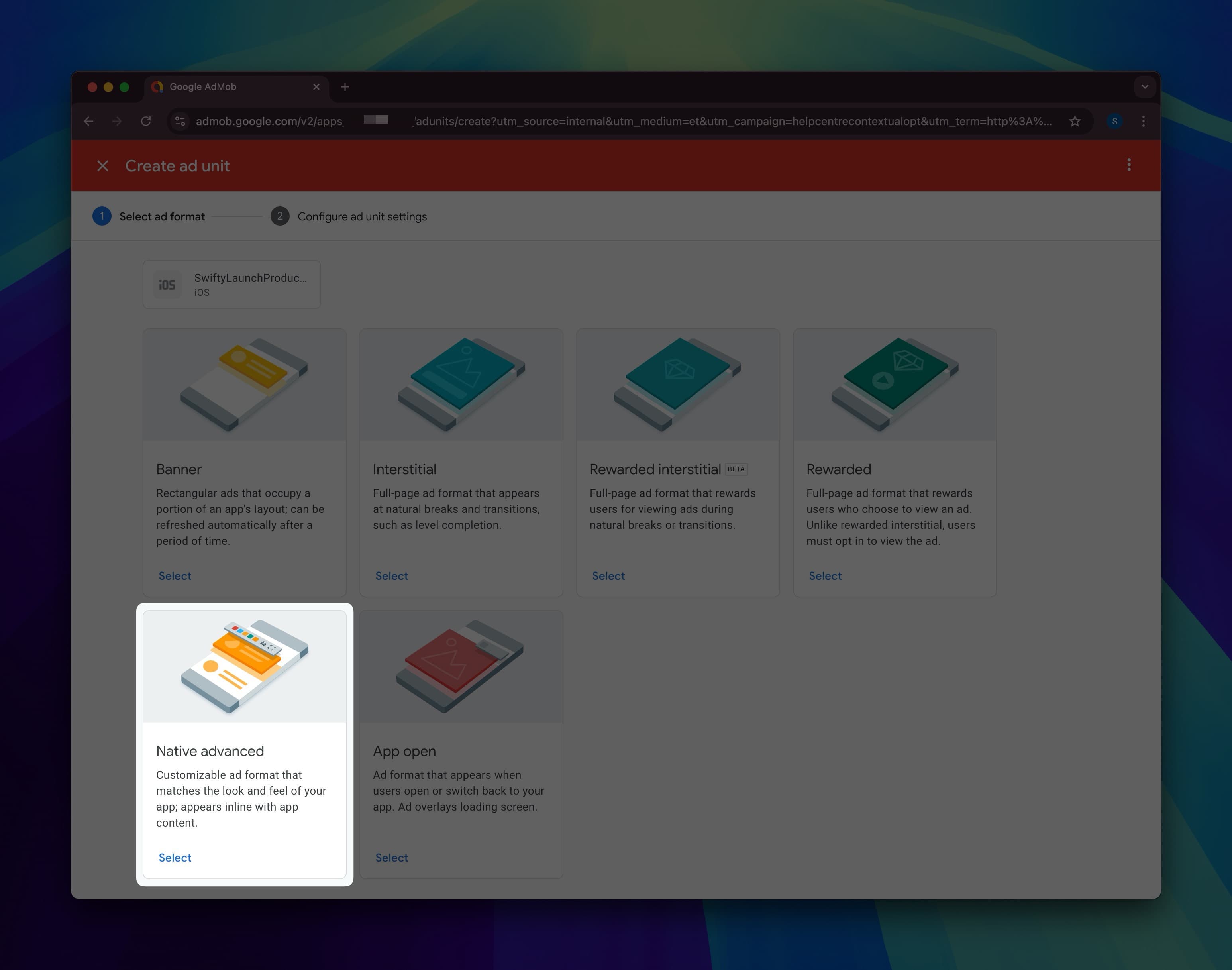The height and width of the screenshot is (970, 1232).
Task: Select the Interstitial ad format
Action: click(x=392, y=576)
